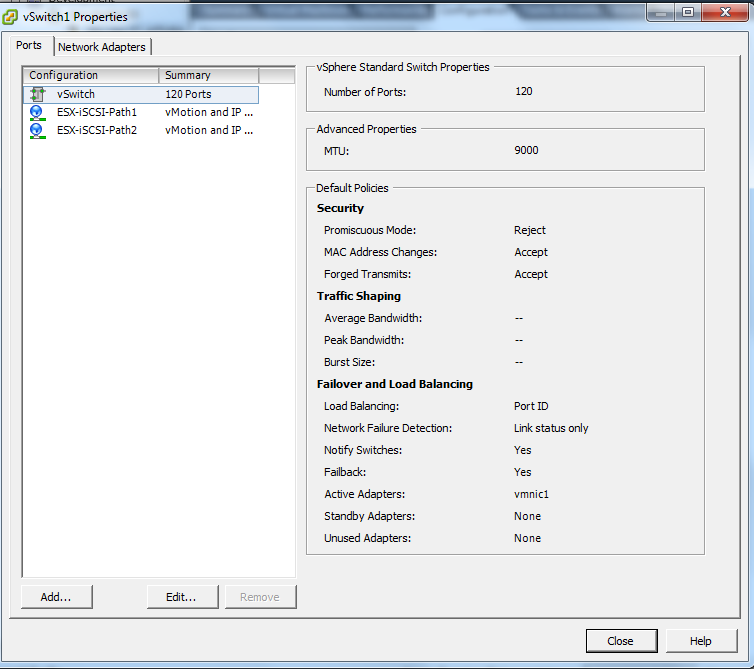Click the ESX-iSCSI-Path2 port globe icon
The width and height of the screenshot is (754, 669).
coord(38,131)
